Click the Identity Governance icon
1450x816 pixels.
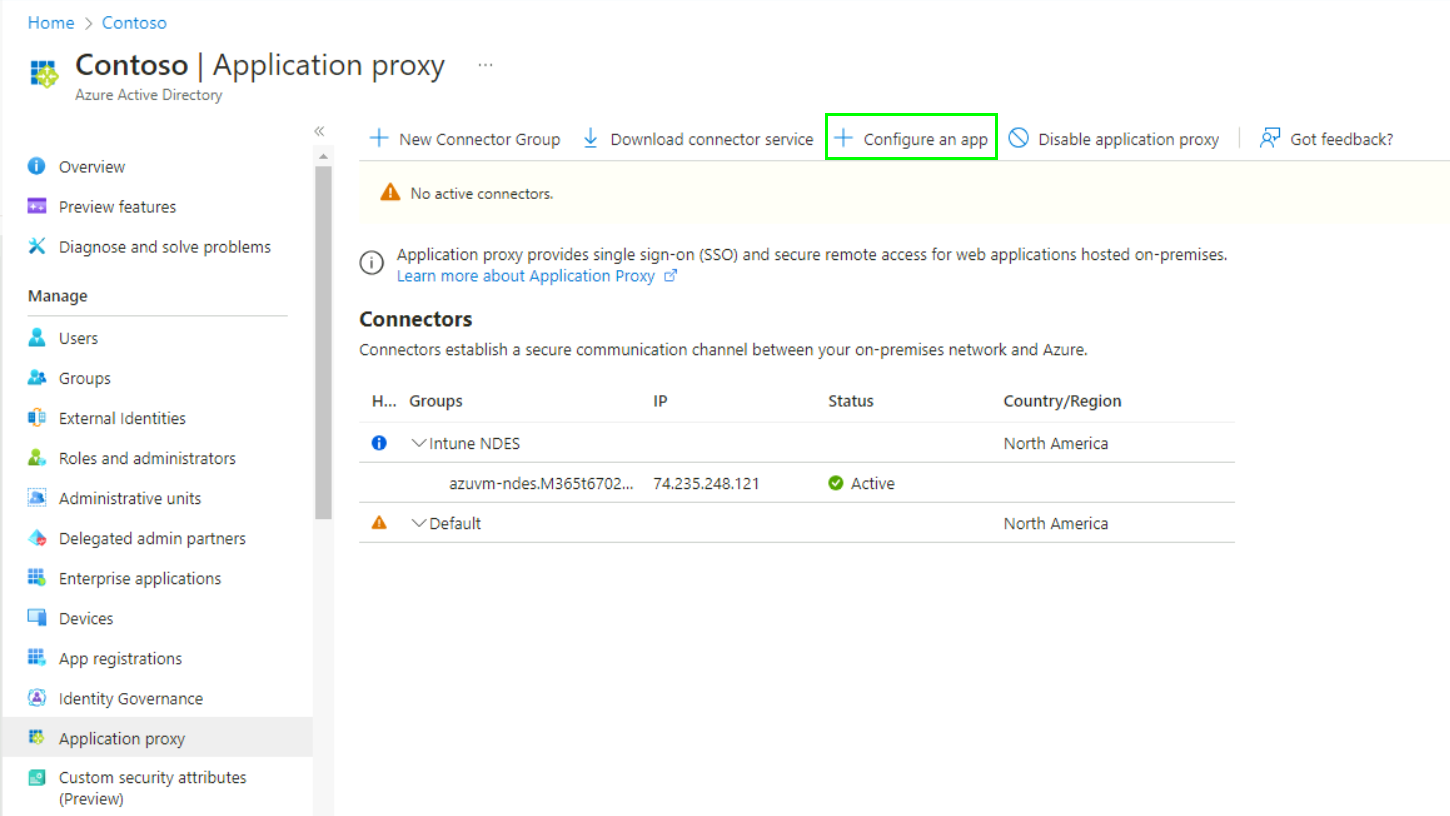(x=37, y=698)
